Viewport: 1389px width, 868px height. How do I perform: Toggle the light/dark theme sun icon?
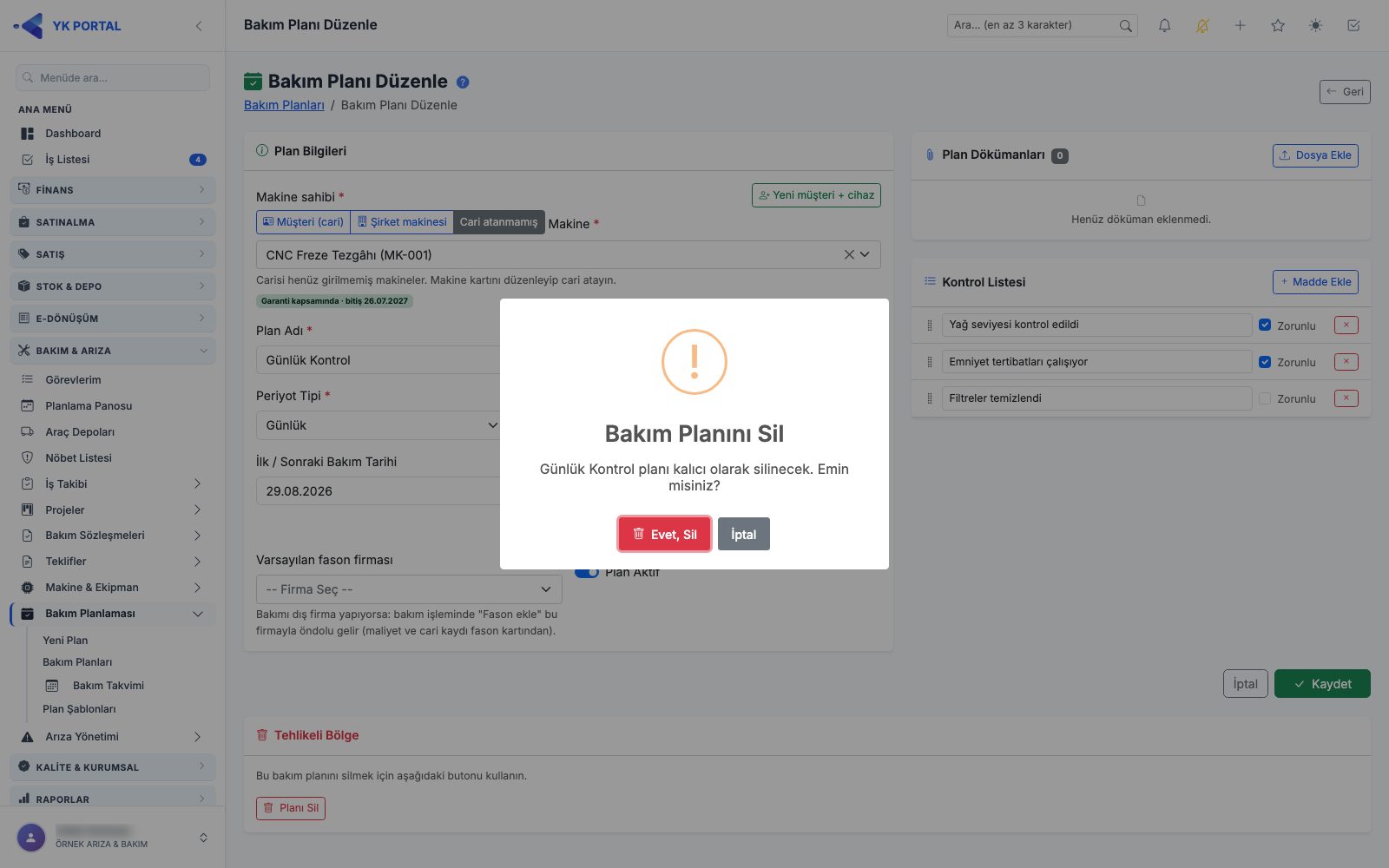coord(1316,25)
